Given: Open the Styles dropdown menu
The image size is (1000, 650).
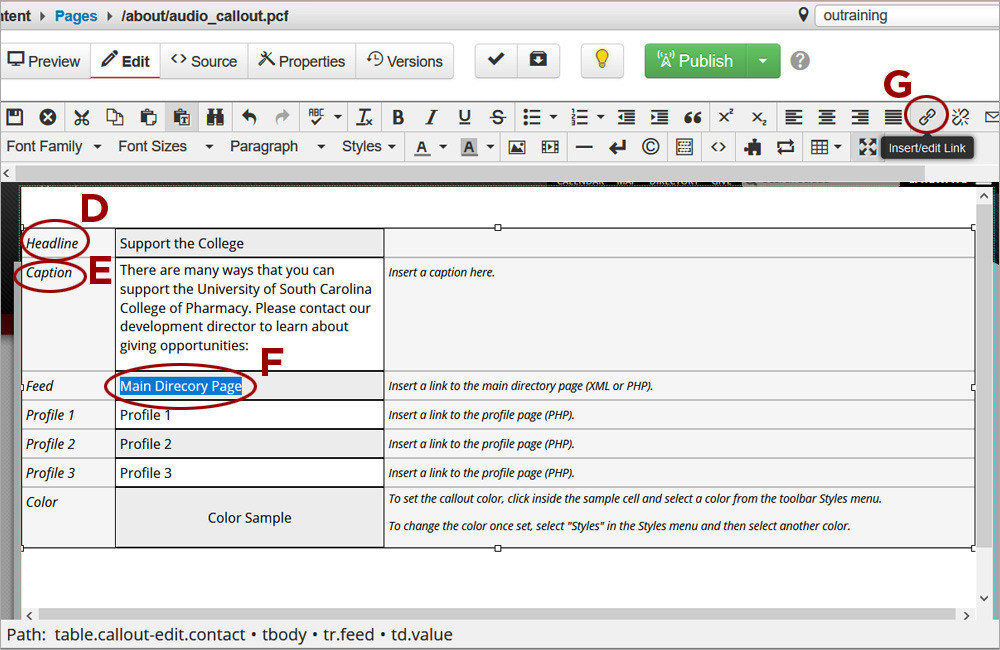Looking at the screenshot, I should click(x=368, y=147).
